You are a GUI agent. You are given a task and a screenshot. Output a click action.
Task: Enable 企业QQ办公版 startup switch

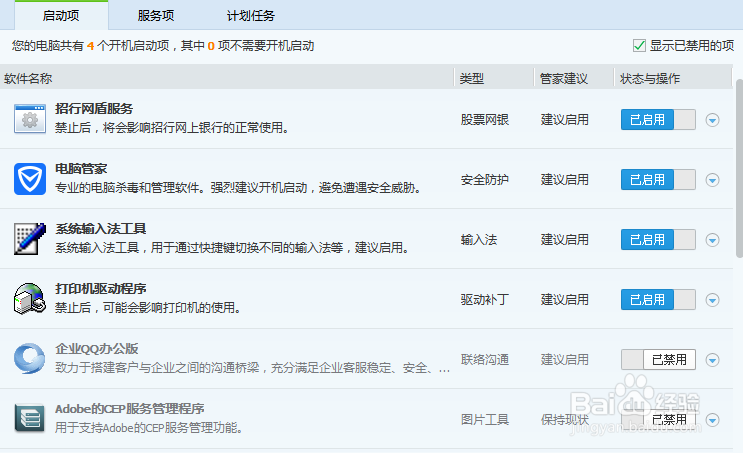click(x=658, y=360)
